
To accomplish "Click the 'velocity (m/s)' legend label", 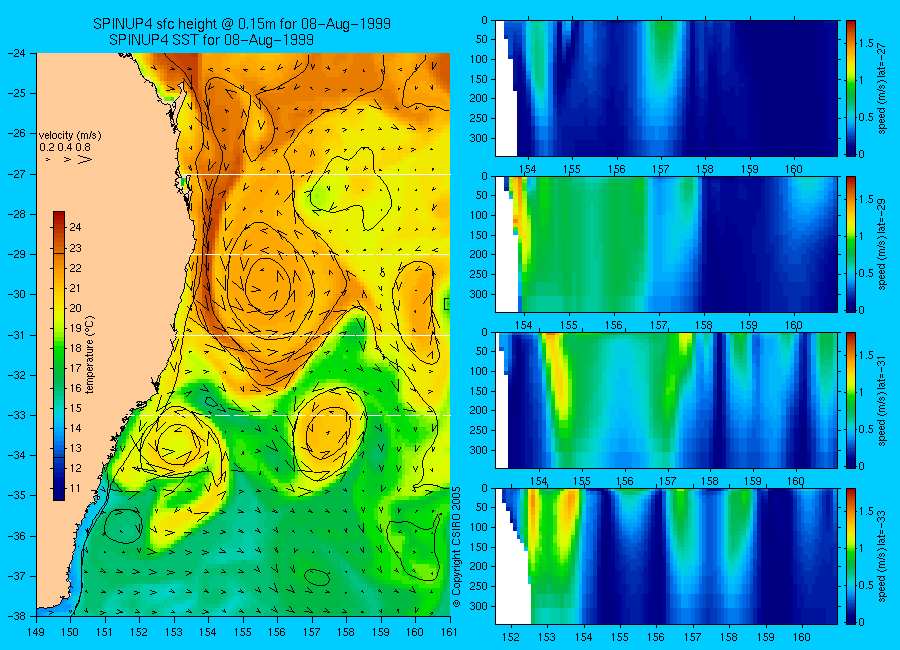I will click(x=70, y=136).
